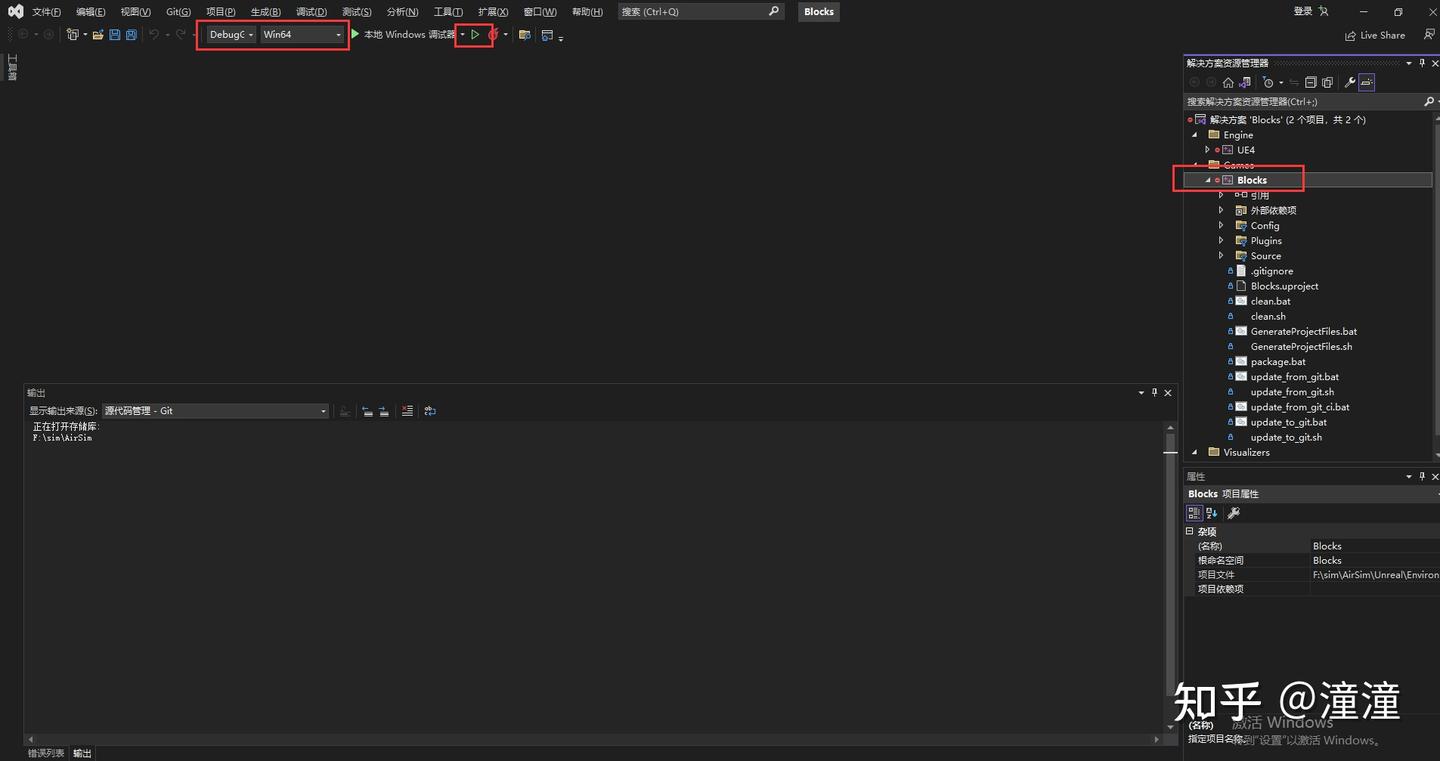Viewport: 1440px width, 761px height.
Task: Go to next message icon in Output
Action: (x=383, y=411)
